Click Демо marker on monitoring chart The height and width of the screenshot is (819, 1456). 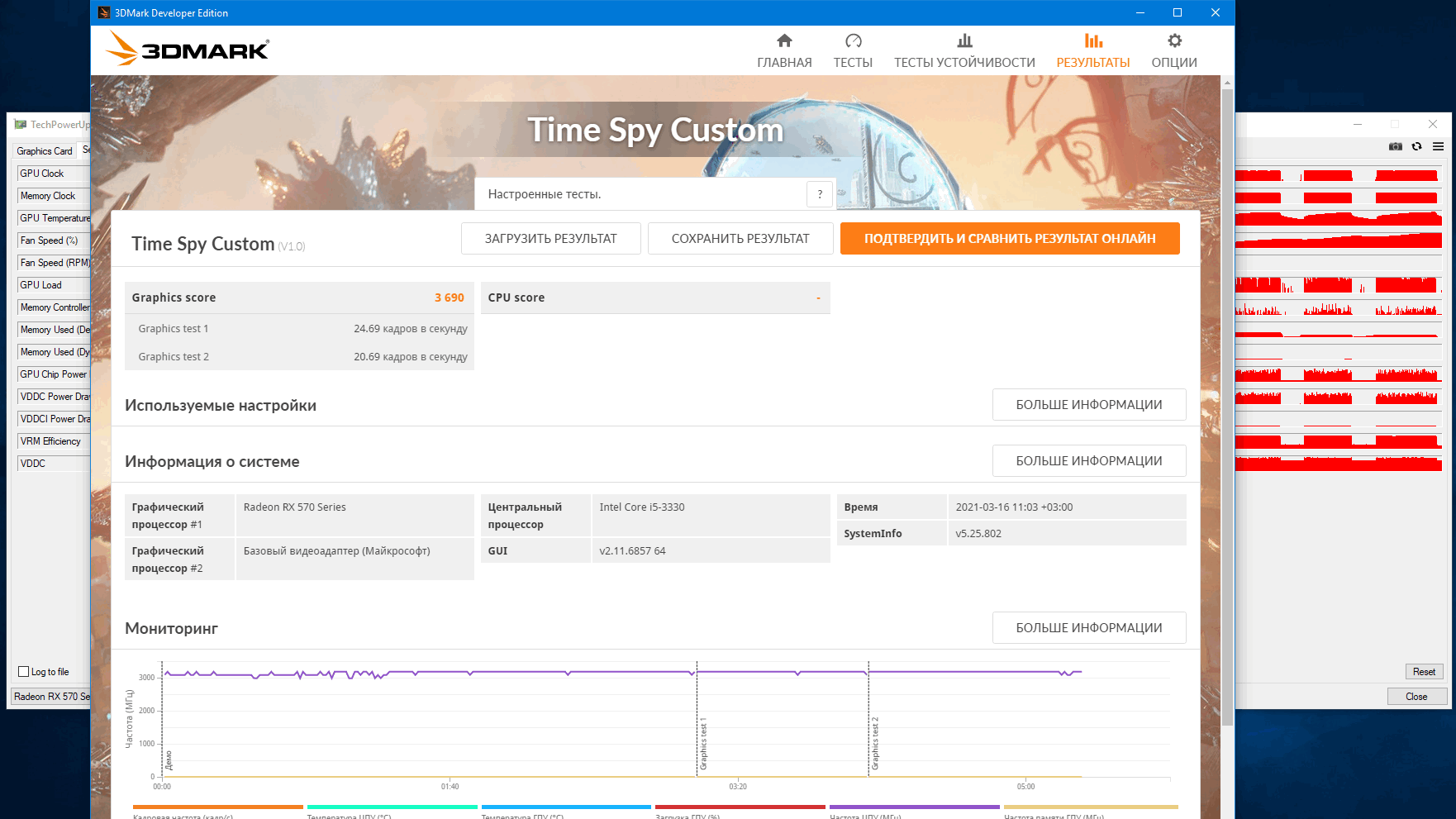pyautogui.click(x=169, y=760)
